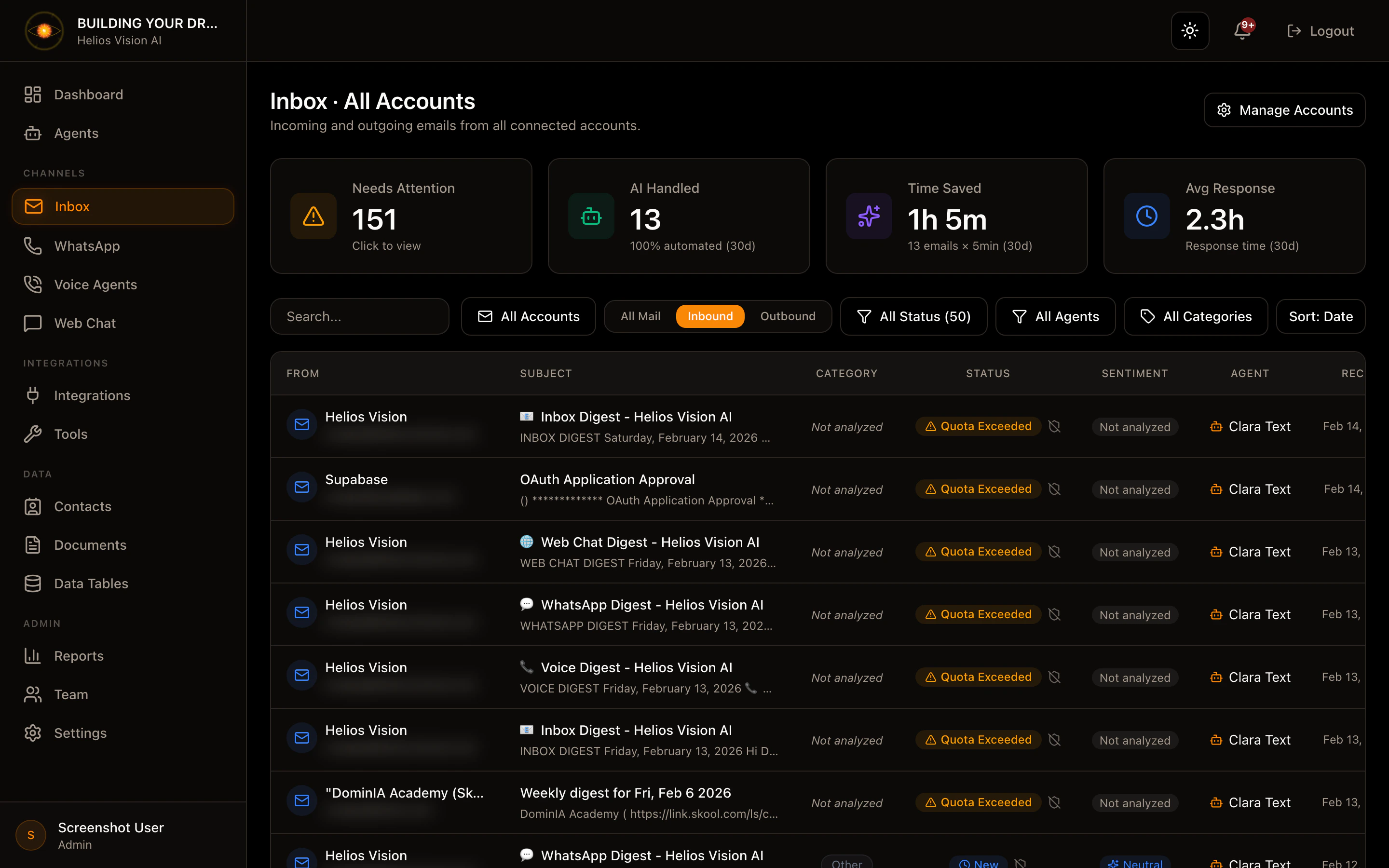The width and height of the screenshot is (1389, 868).
Task: Click the Helios Vision AI logo
Action: click(44, 31)
